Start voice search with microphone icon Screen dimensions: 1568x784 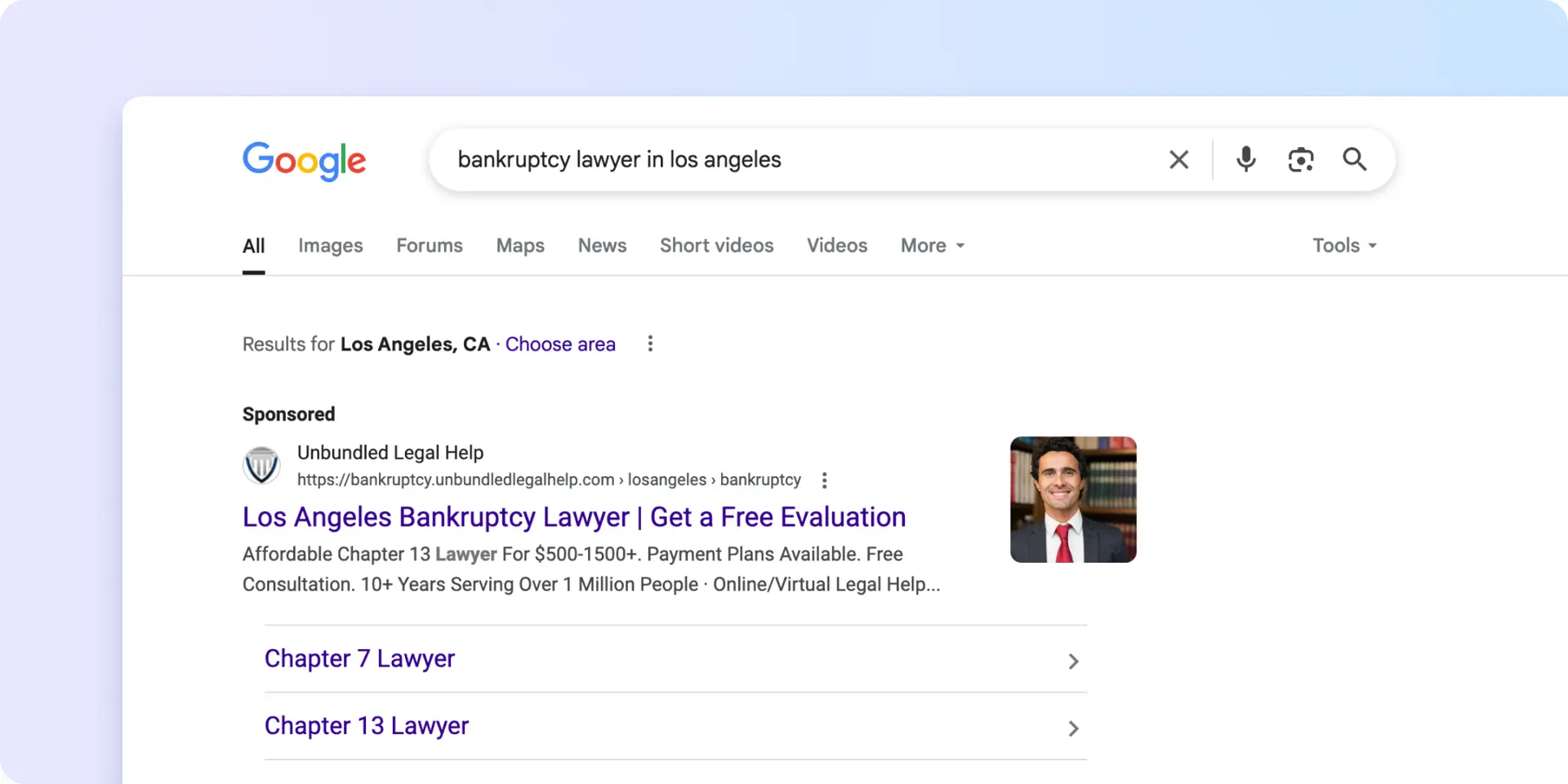click(x=1245, y=159)
